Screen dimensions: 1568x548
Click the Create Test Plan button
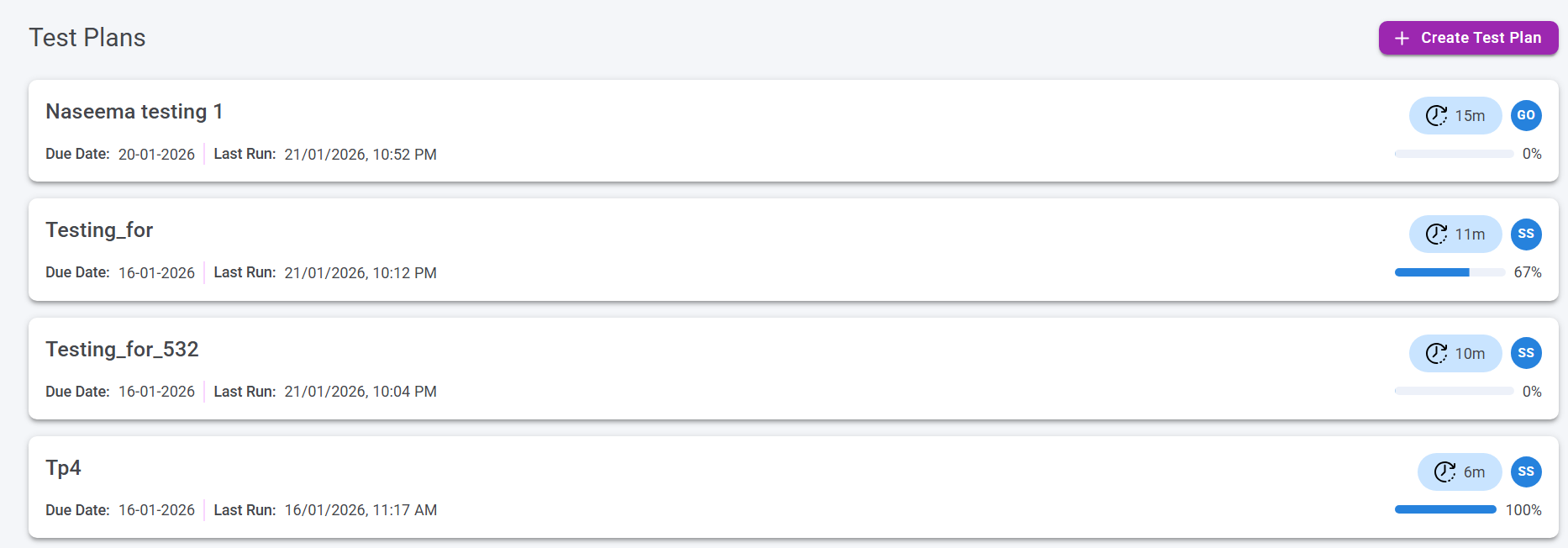tap(1468, 38)
